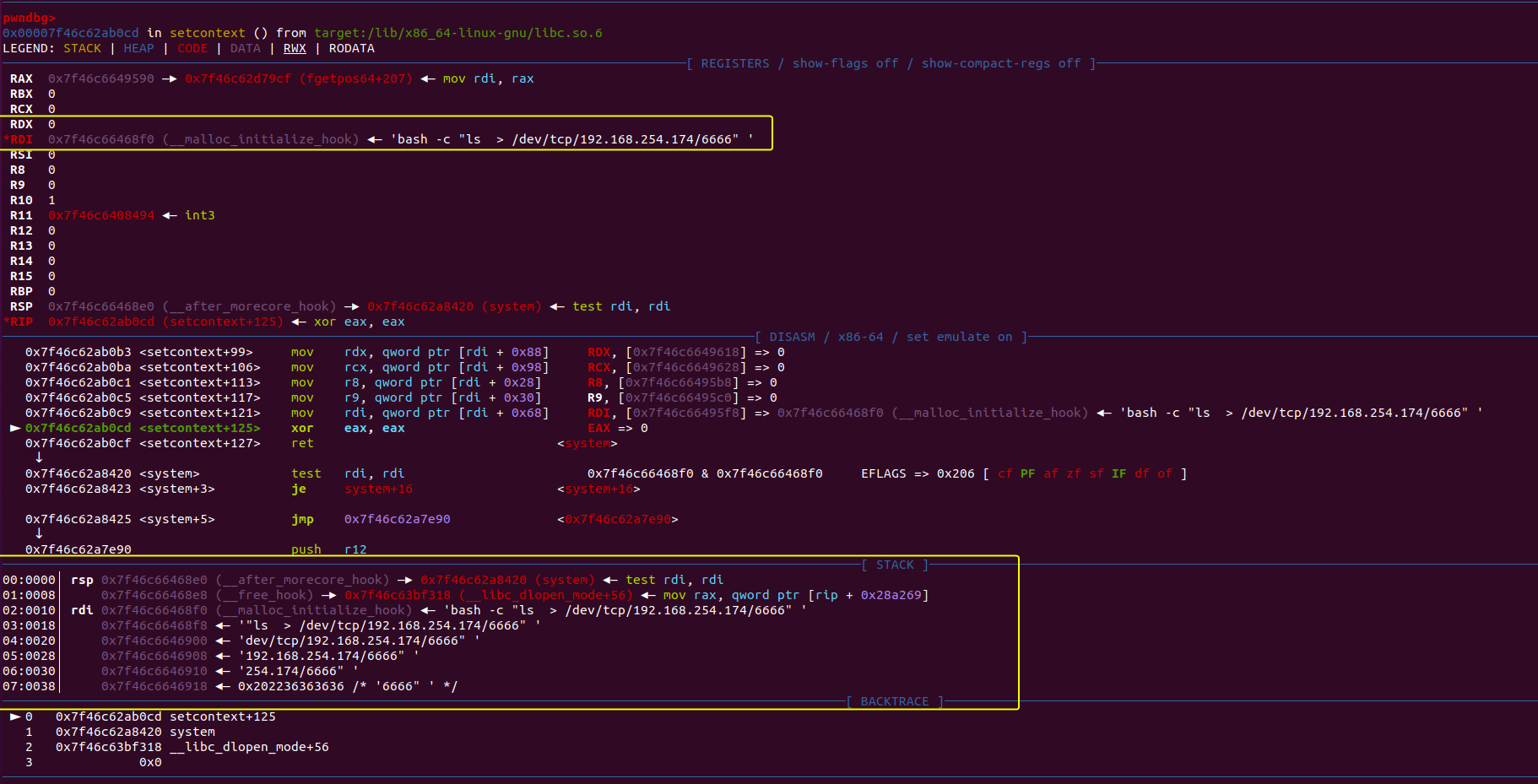Click <setcontext+121> in the disassembly
The width and height of the screenshot is (1538, 784).
pyautogui.click(x=200, y=413)
